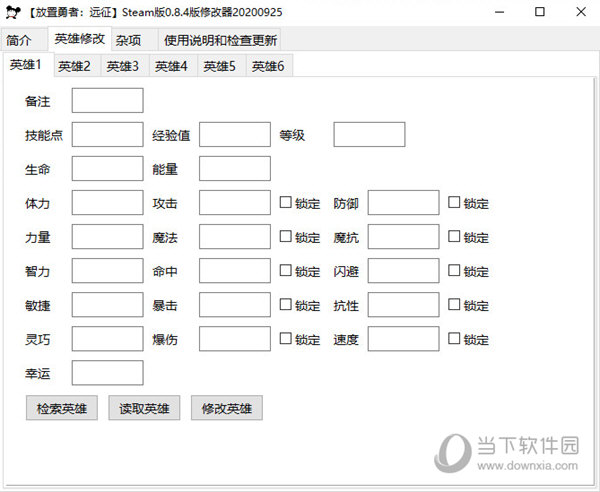Switch to the 英雄4 sub-tab
This screenshot has height=492, width=600.
tap(173, 66)
